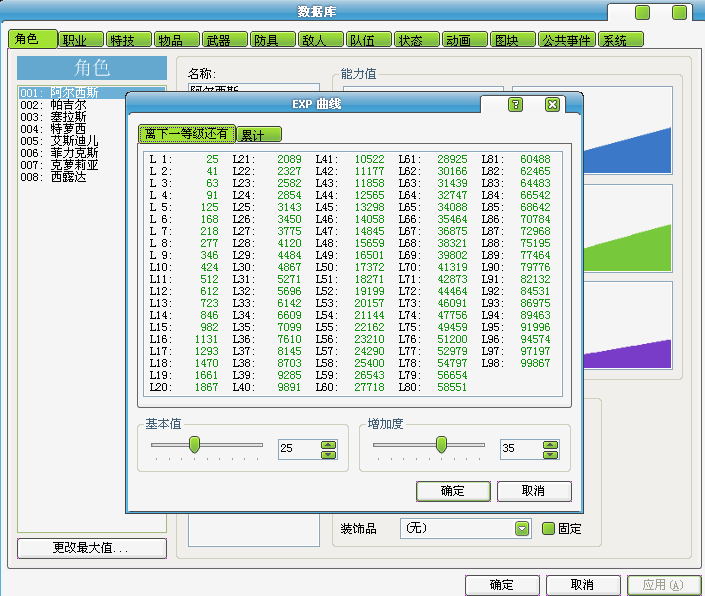Click the L98 EXP value 99867
The image size is (705, 596).
pos(535,363)
